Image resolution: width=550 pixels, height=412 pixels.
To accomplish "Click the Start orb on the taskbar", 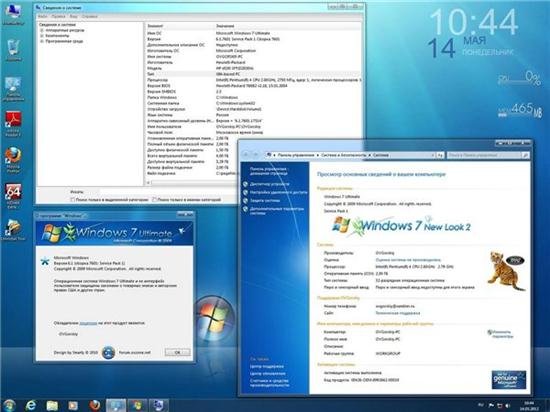I will pos(9,405).
